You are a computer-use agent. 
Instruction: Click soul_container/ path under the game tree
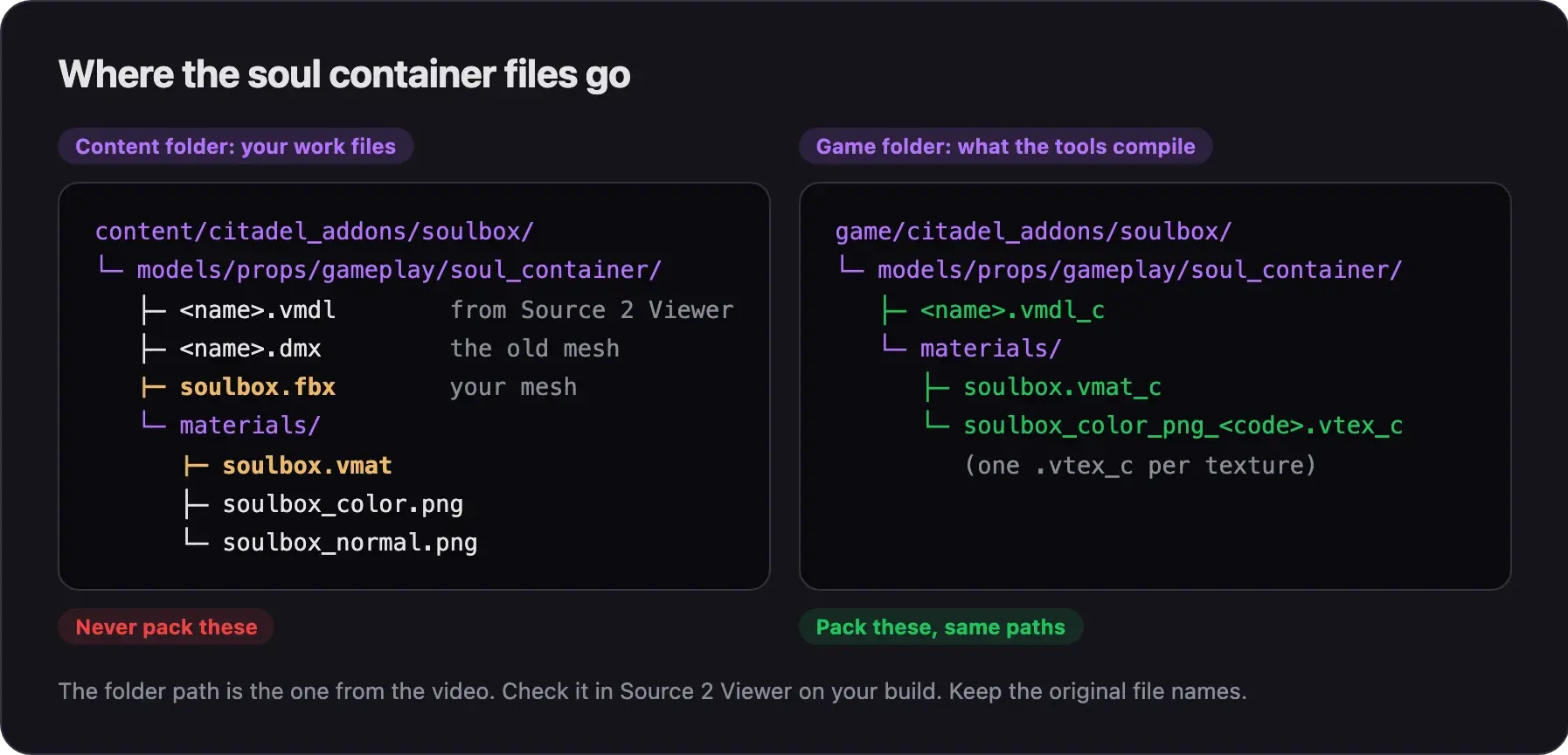[1140, 270]
